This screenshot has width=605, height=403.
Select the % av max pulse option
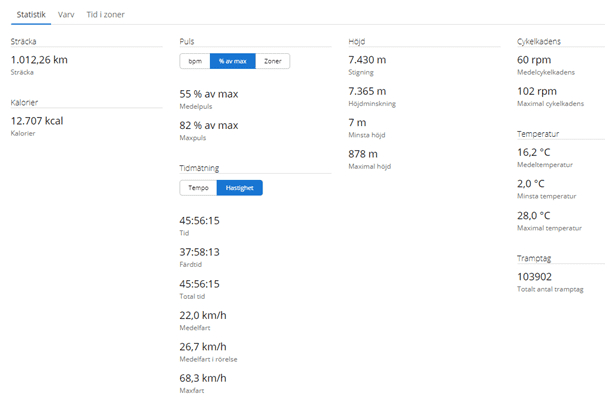pyautogui.click(x=233, y=61)
